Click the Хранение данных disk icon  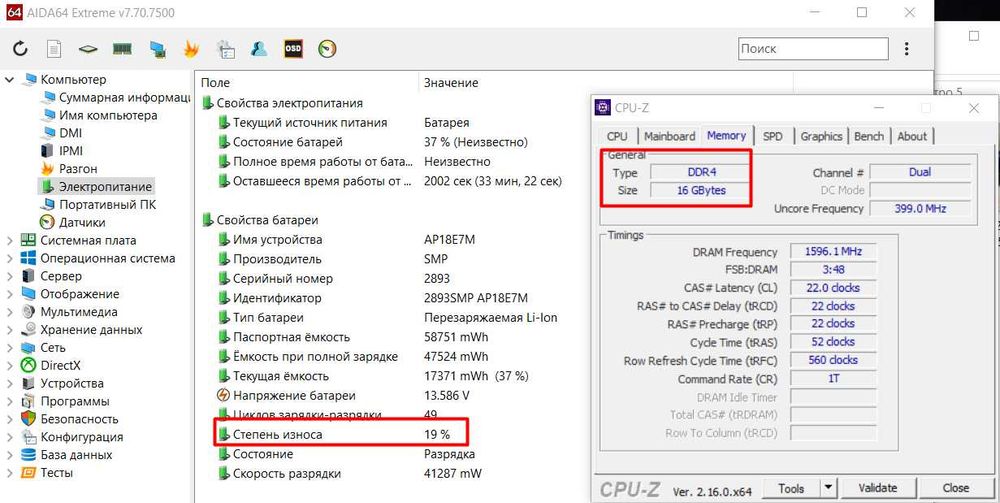[x=29, y=330]
